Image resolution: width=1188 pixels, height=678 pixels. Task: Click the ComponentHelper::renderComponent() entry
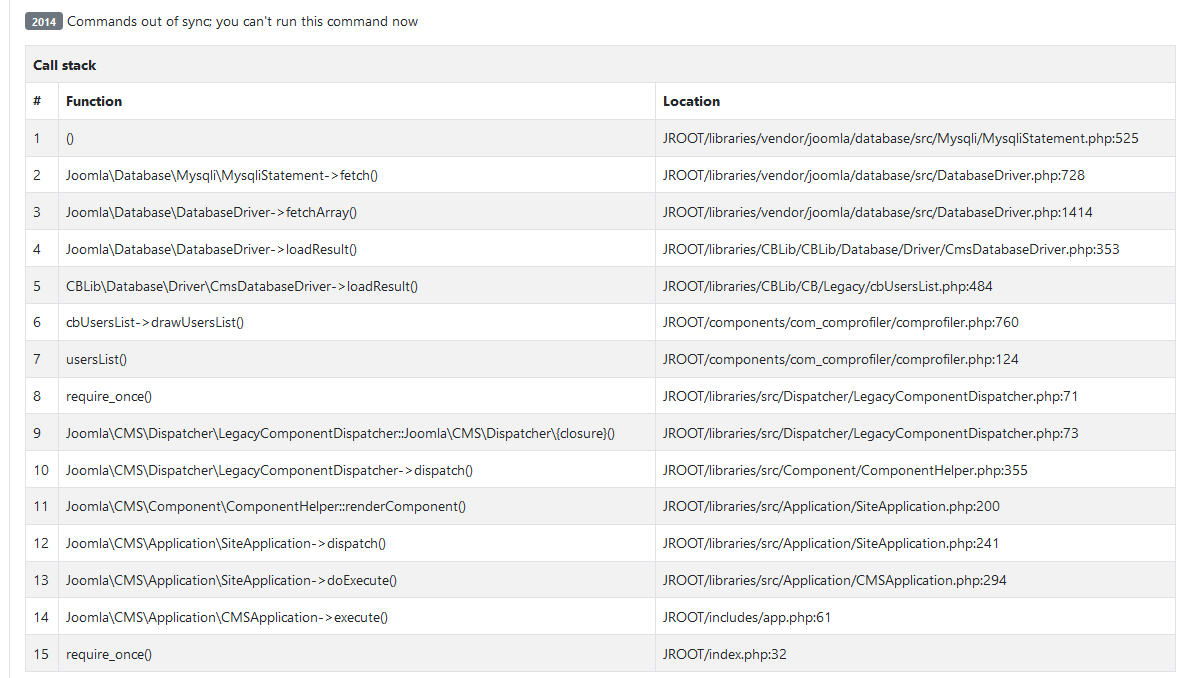point(266,506)
